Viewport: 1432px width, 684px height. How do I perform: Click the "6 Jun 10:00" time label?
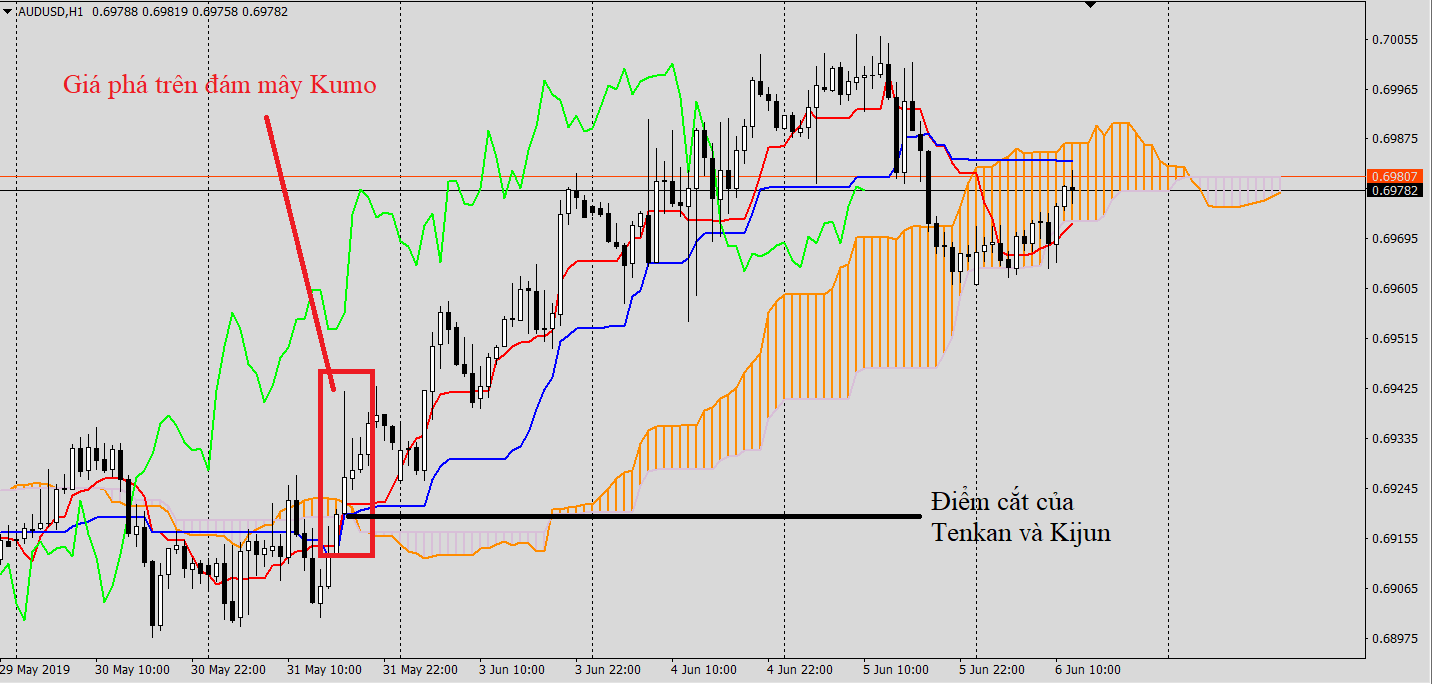pos(1090,669)
